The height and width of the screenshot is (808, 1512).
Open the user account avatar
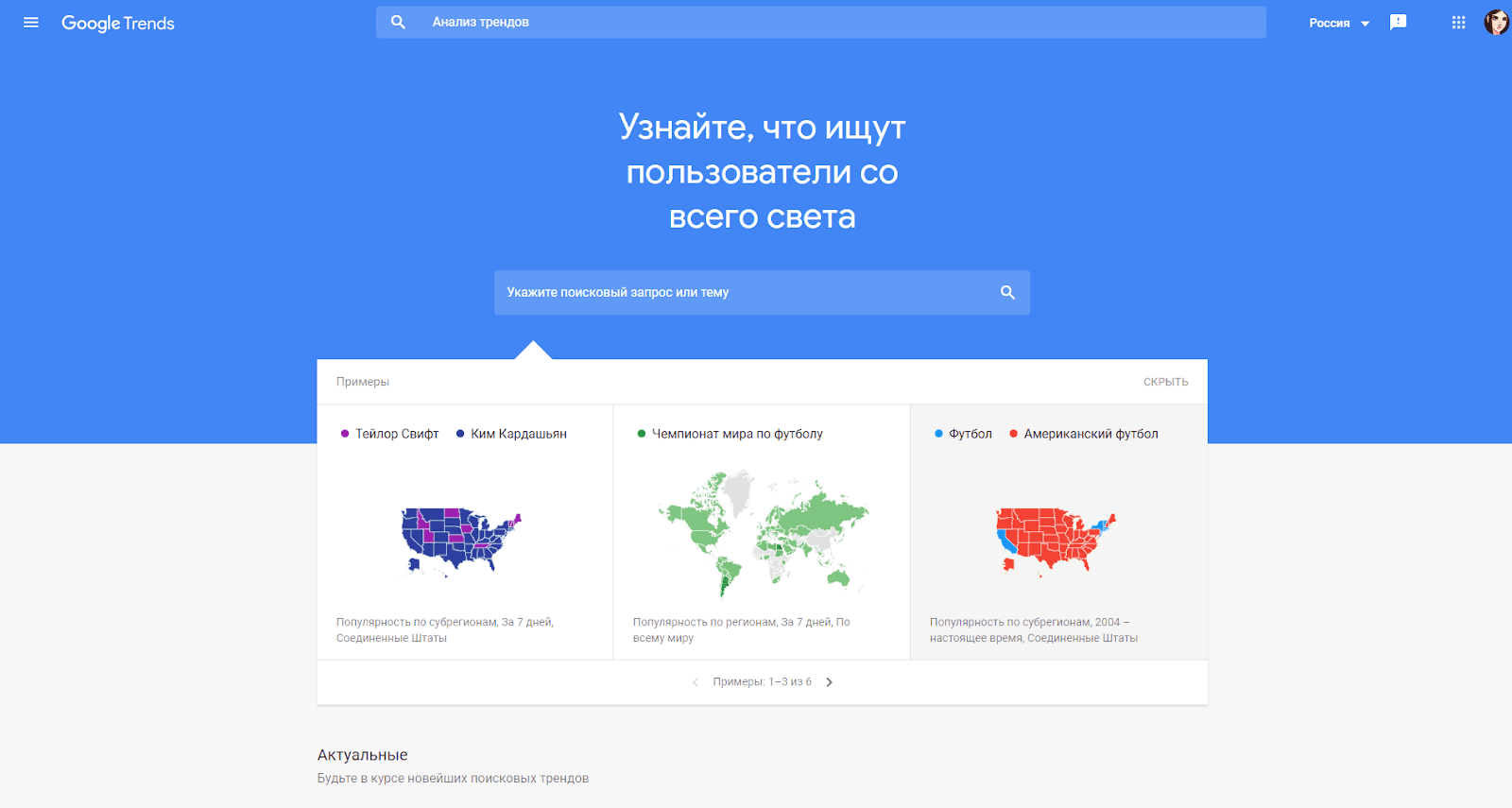pyautogui.click(x=1495, y=23)
